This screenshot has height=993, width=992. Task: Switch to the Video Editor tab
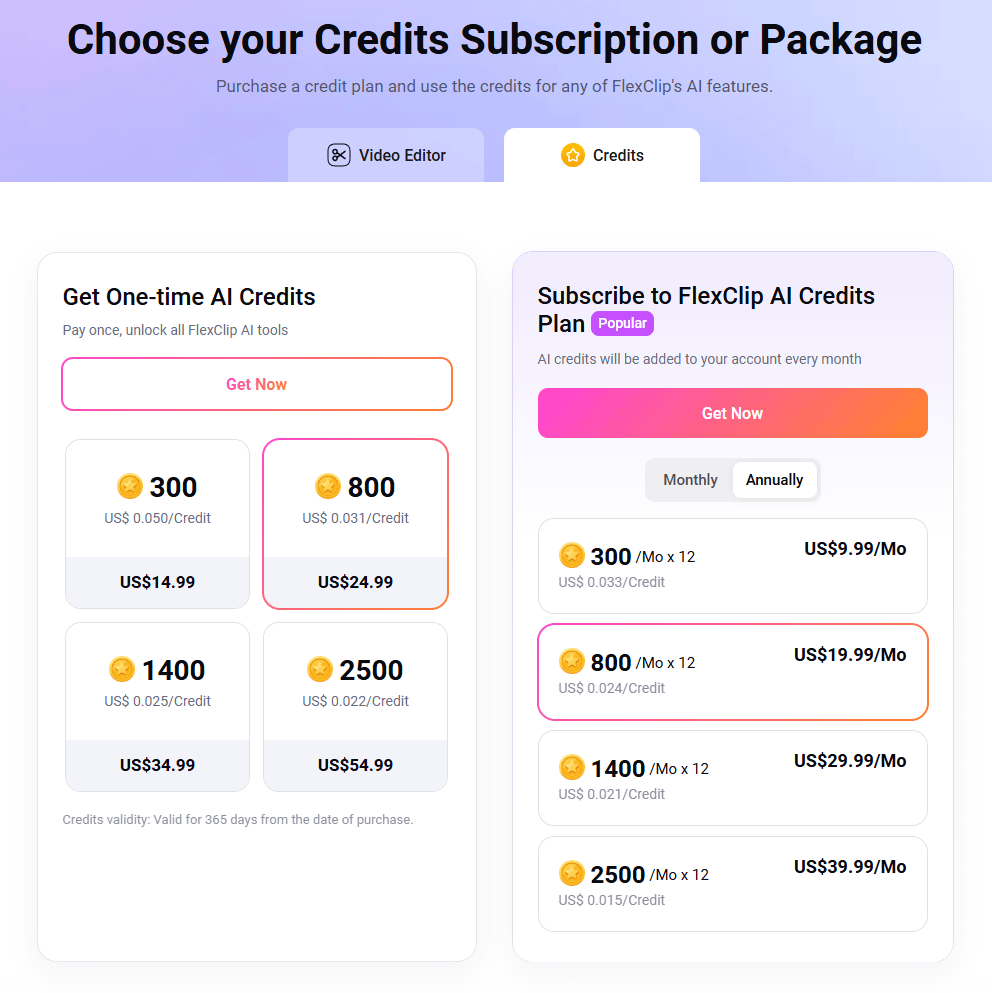386,155
